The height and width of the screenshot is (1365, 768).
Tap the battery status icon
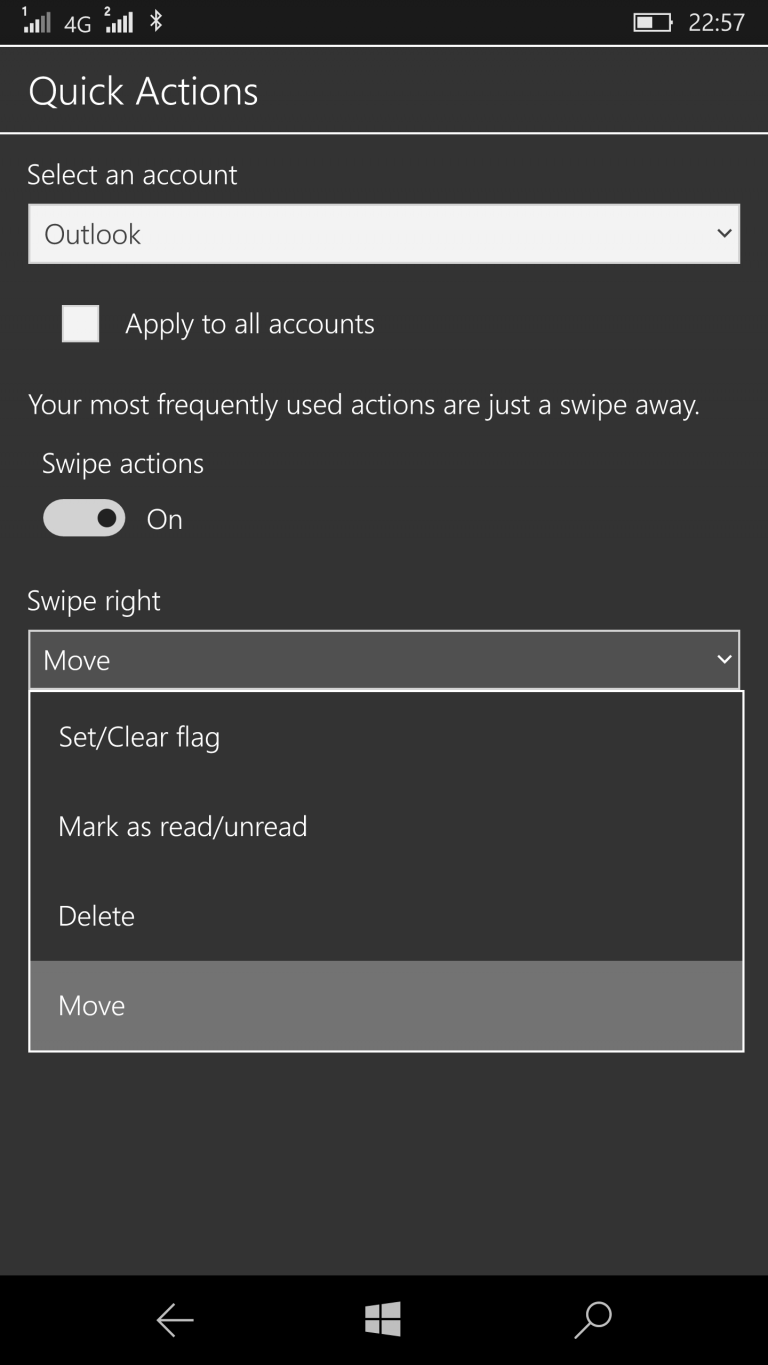653,22
